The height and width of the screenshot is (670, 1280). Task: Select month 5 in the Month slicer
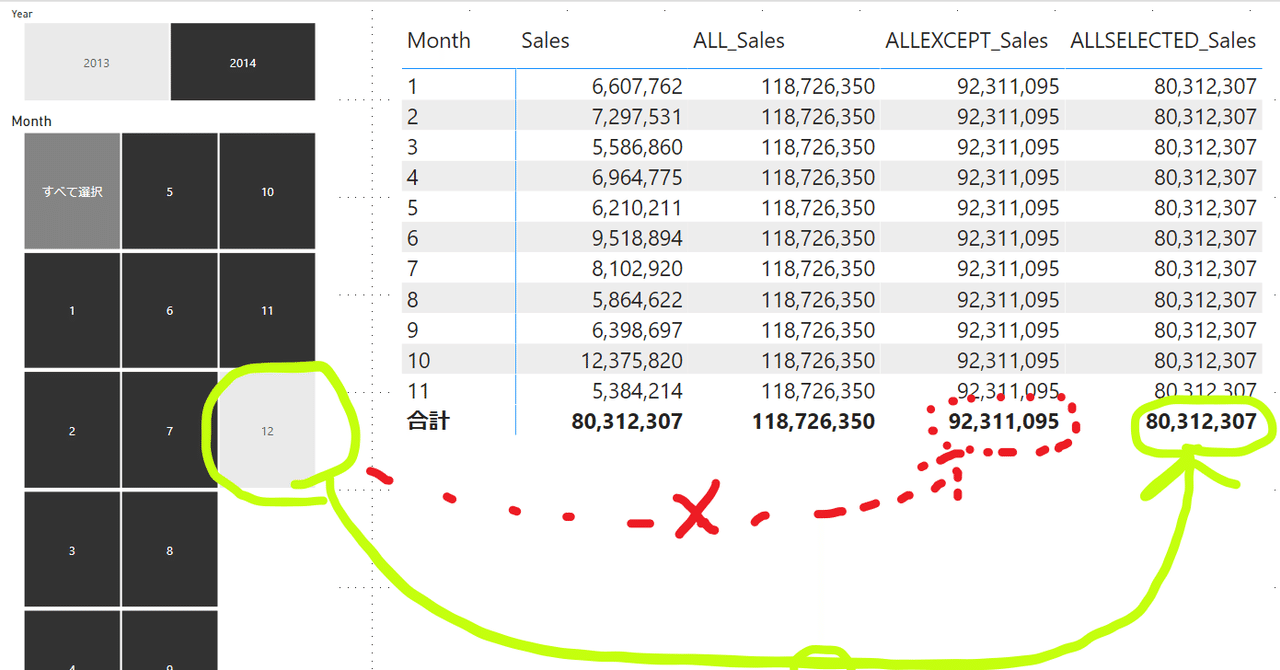(169, 190)
